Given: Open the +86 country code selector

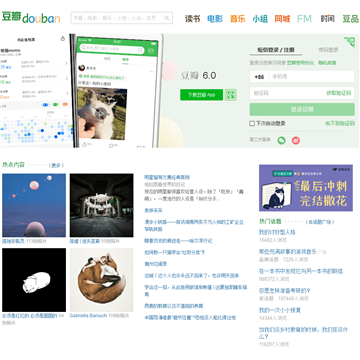Looking at the screenshot, I should [259, 77].
